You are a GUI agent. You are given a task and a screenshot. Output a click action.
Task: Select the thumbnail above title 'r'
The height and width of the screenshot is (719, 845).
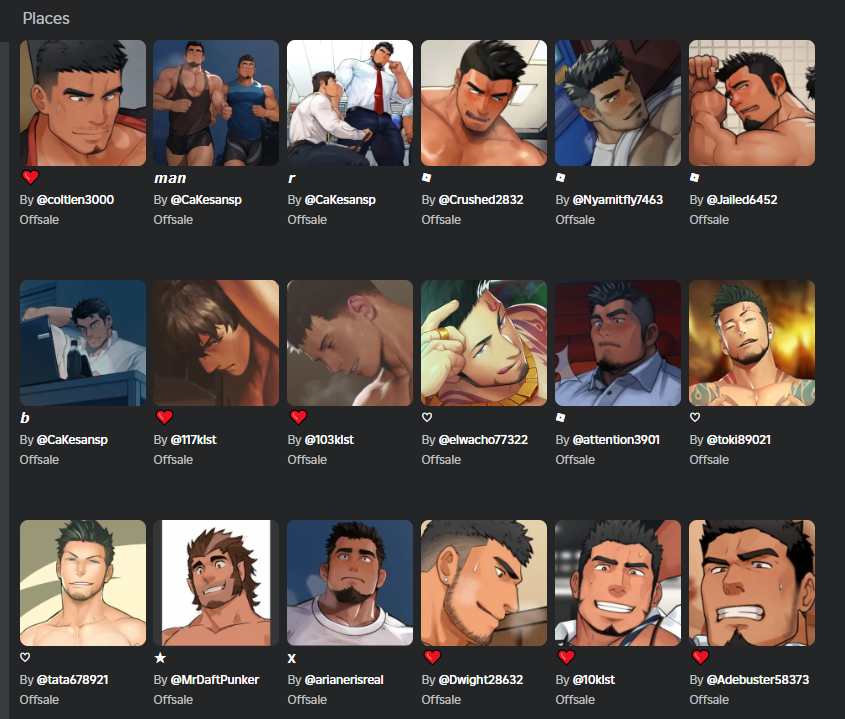coord(350,102)
